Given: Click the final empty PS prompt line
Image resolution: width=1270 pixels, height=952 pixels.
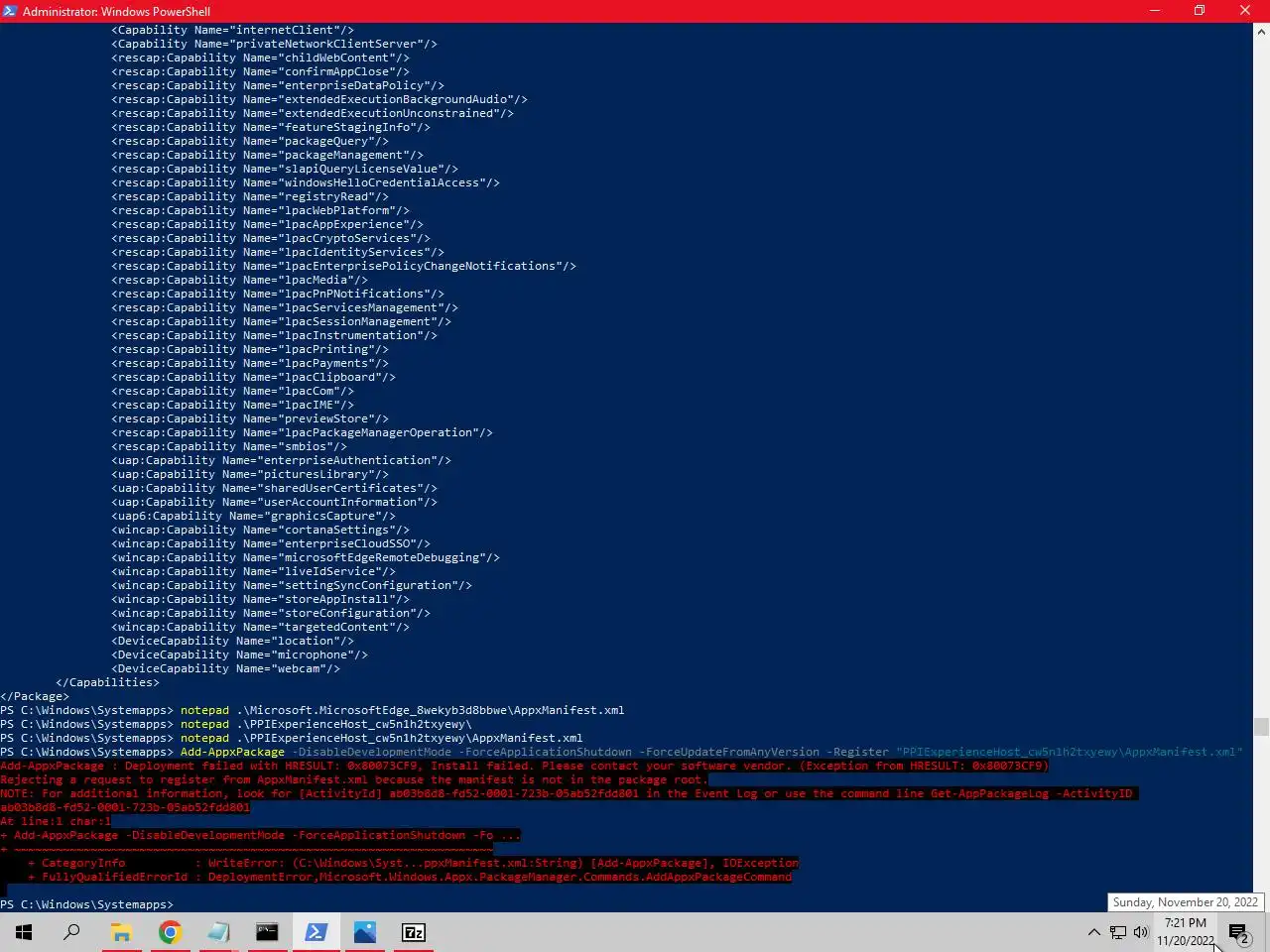Looking at the screenshot, I should (87, 904).
